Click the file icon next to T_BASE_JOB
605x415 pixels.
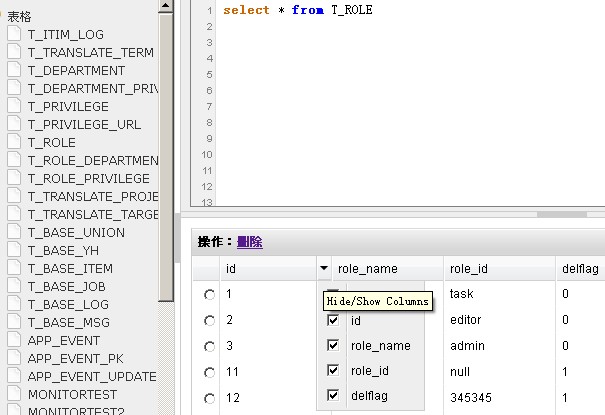[x=14, y=286]
